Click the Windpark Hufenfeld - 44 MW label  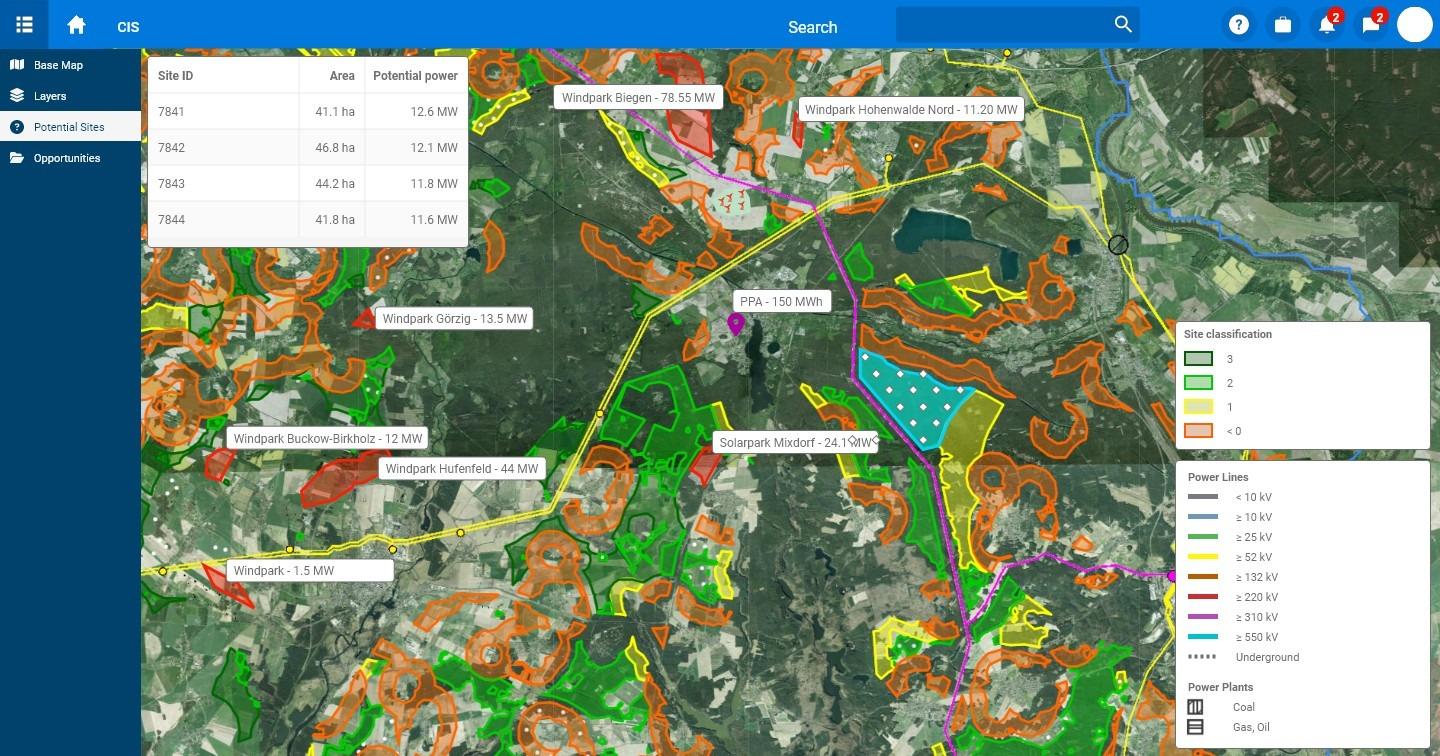coord(461,468)
